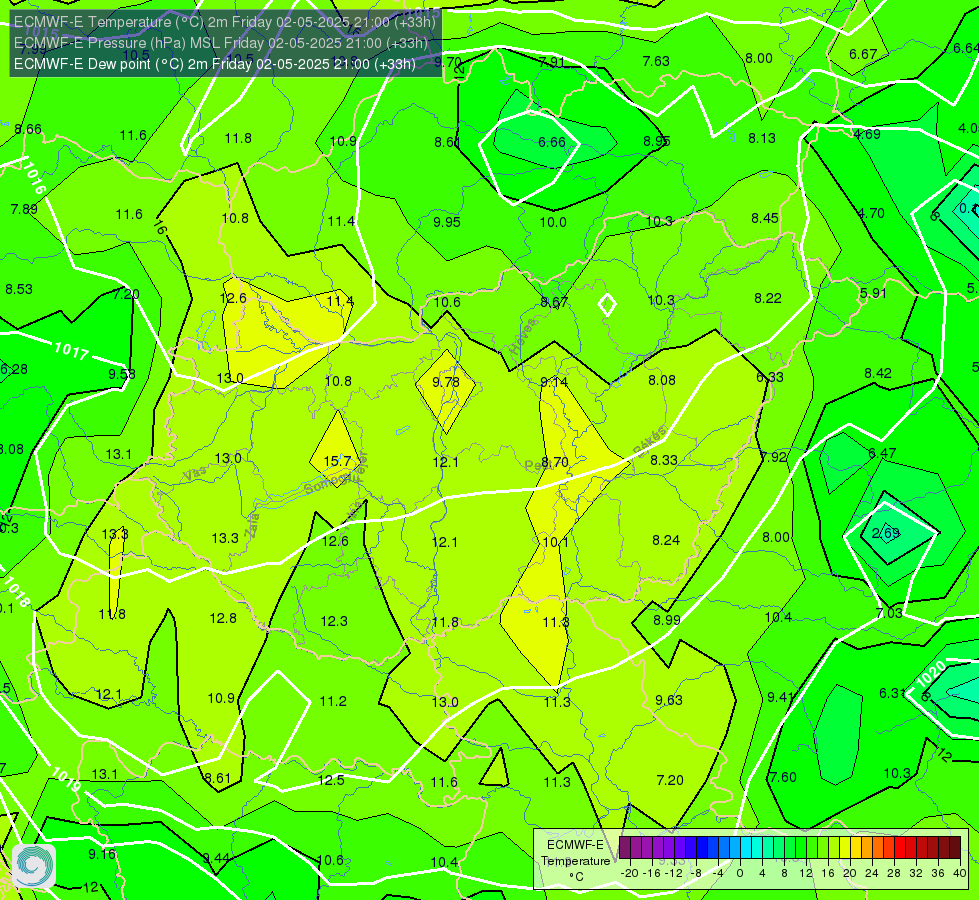Screen dimensions: 979x900
Task: Click the 8.45 temperature value
Action: (x=765, y=218)
